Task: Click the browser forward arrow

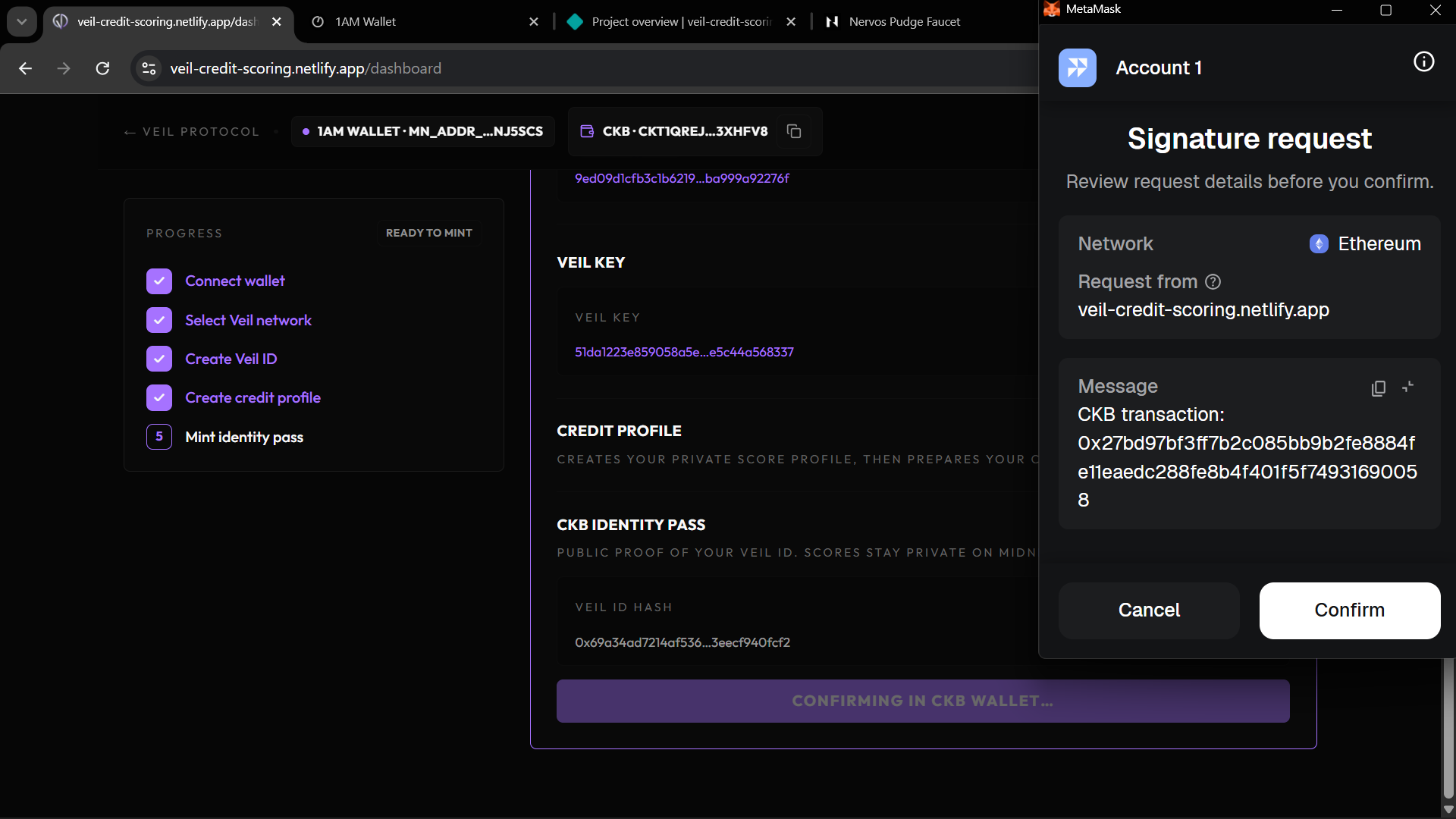Action: [64, 68]
